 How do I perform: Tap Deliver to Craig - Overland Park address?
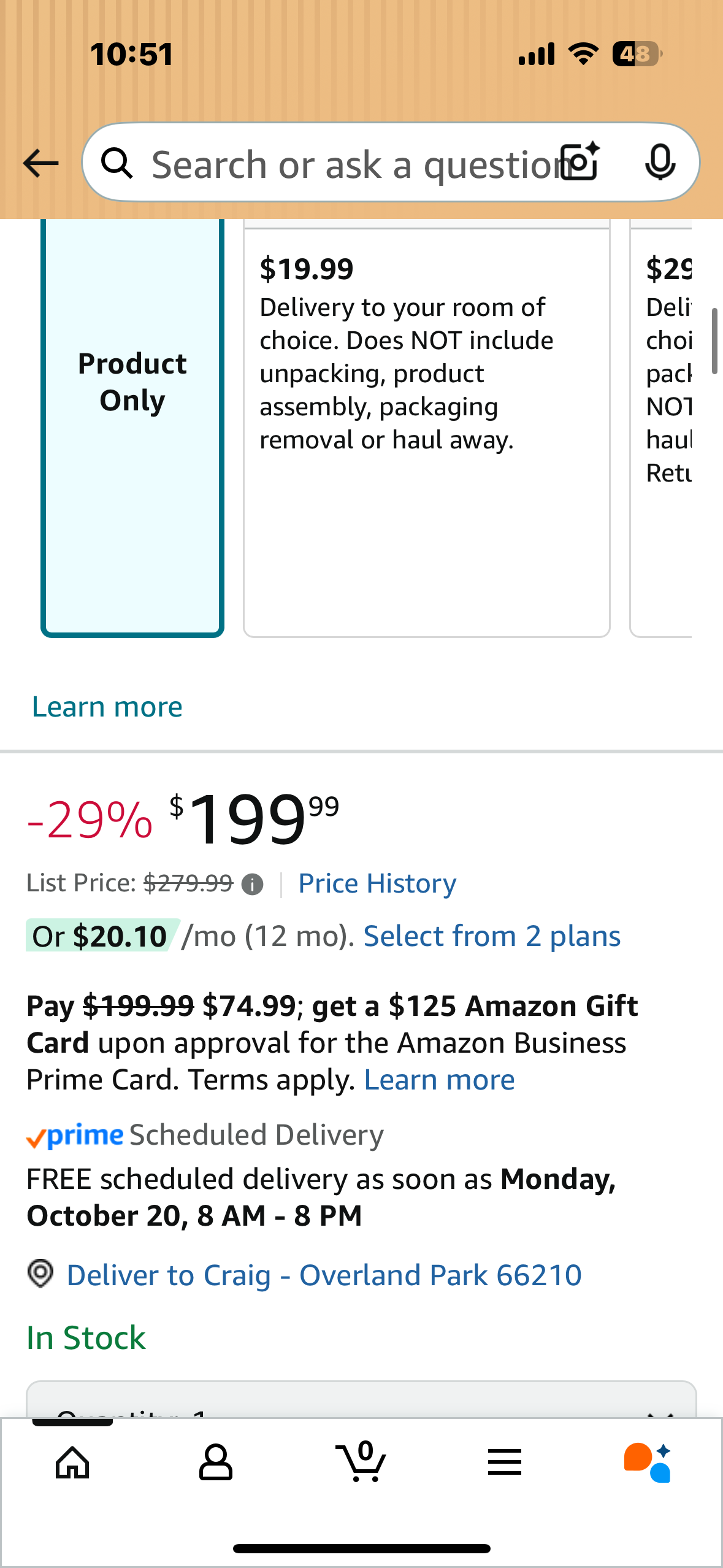324,1275
